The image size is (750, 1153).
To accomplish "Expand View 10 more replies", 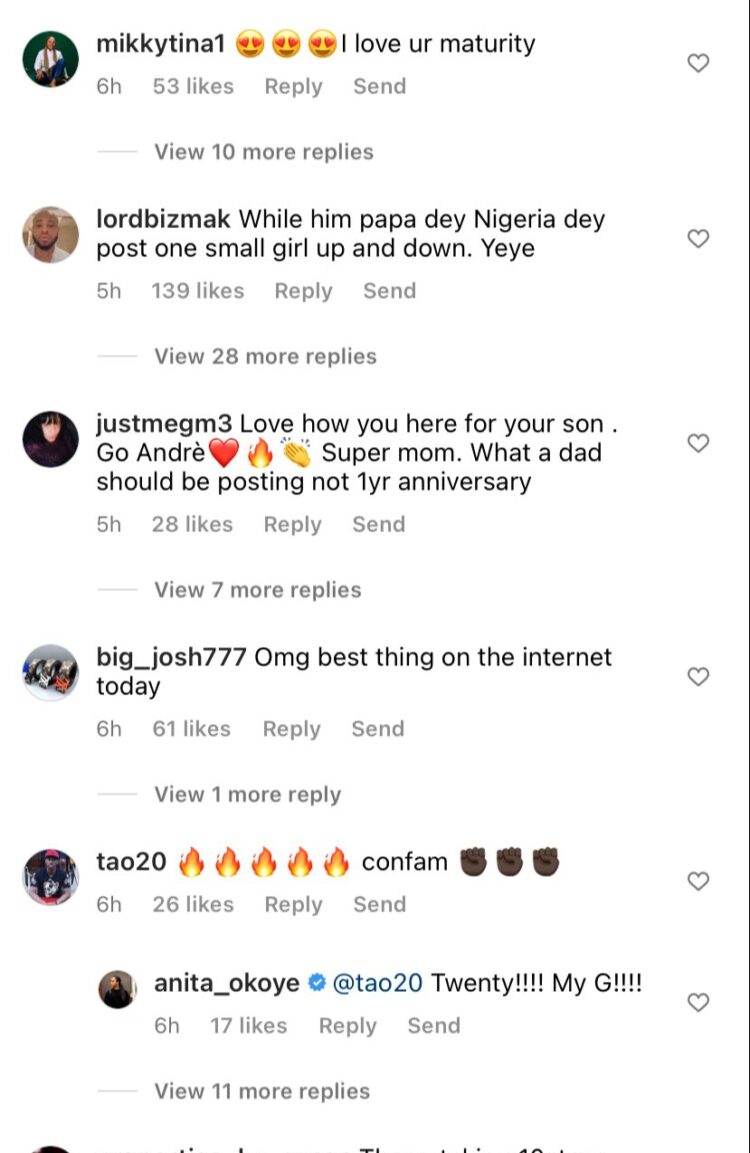I will [x=263, y=152].
